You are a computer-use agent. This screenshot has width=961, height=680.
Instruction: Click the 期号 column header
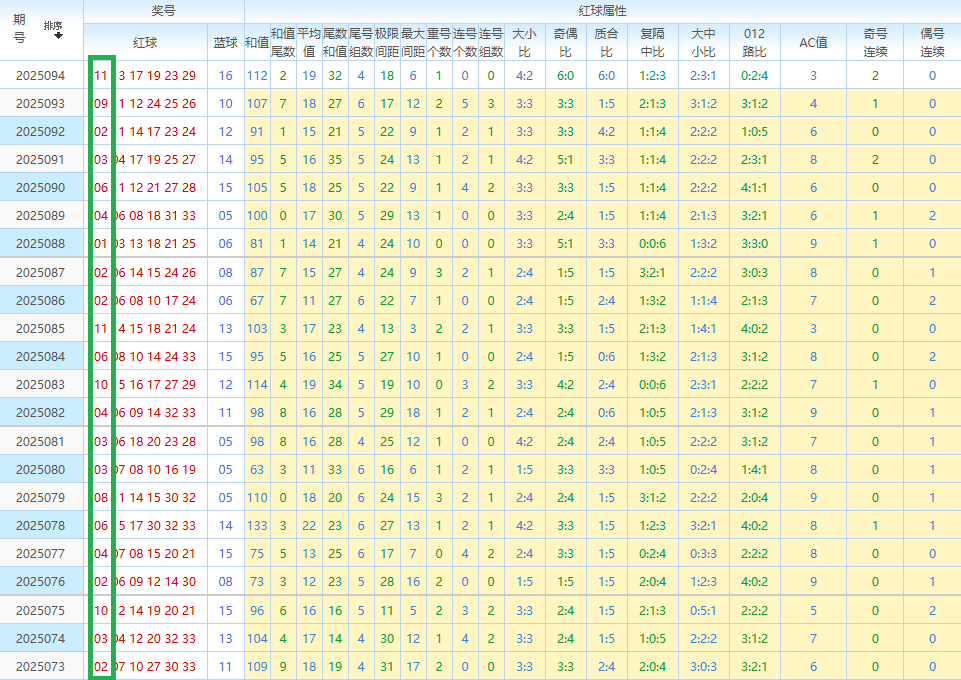pos(19,29)
